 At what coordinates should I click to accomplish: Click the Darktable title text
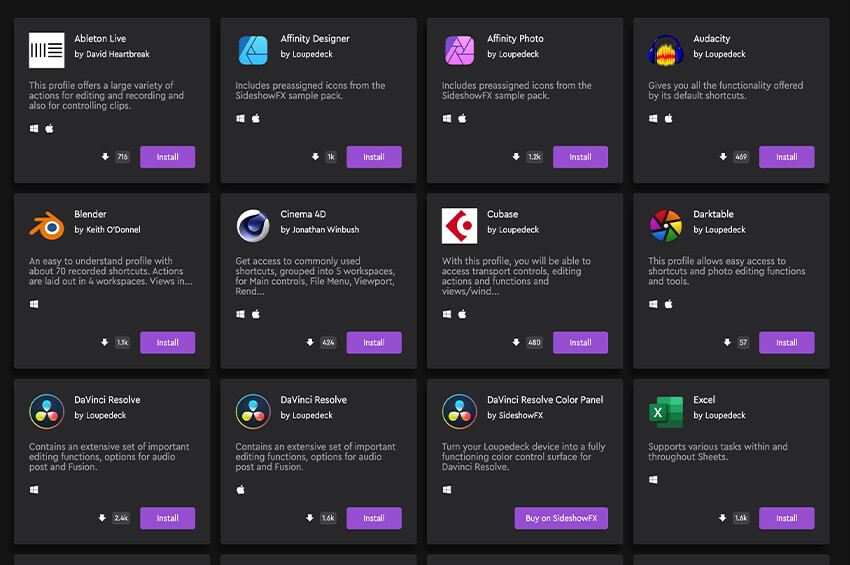713,214
